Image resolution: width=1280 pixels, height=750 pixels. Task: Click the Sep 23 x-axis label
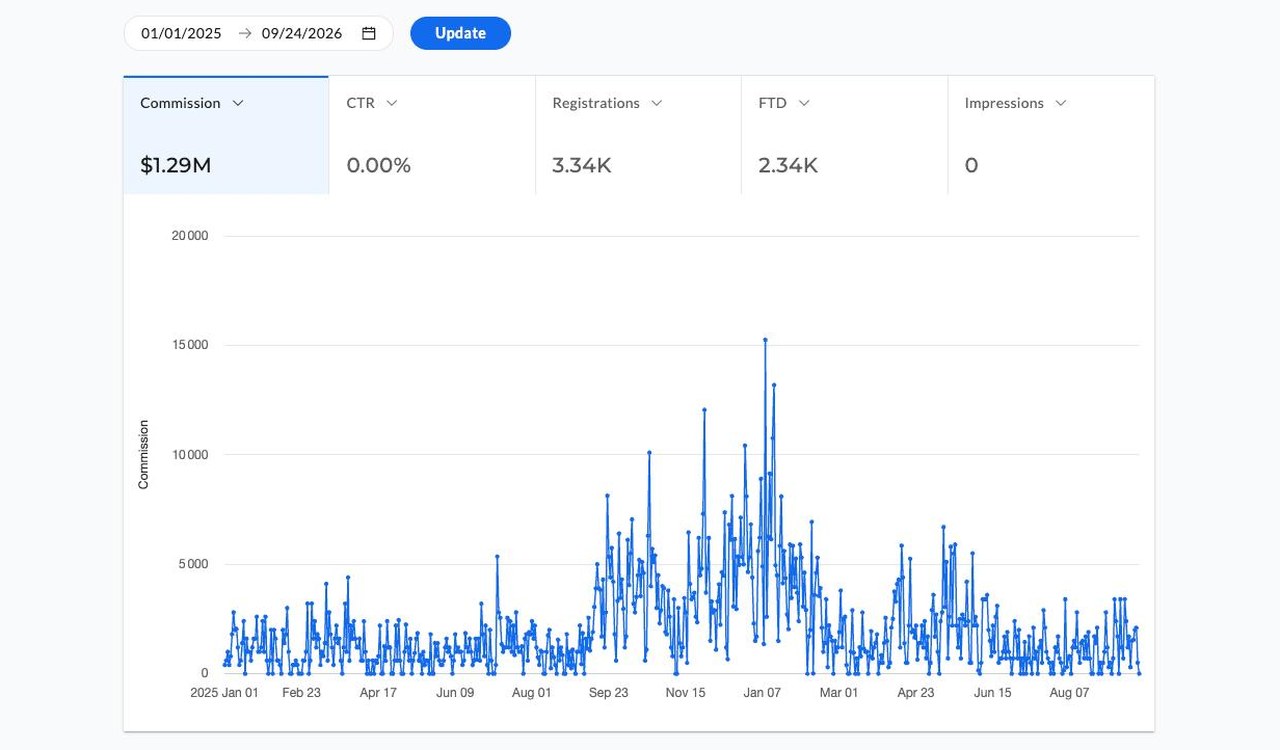tap(608, 692)
